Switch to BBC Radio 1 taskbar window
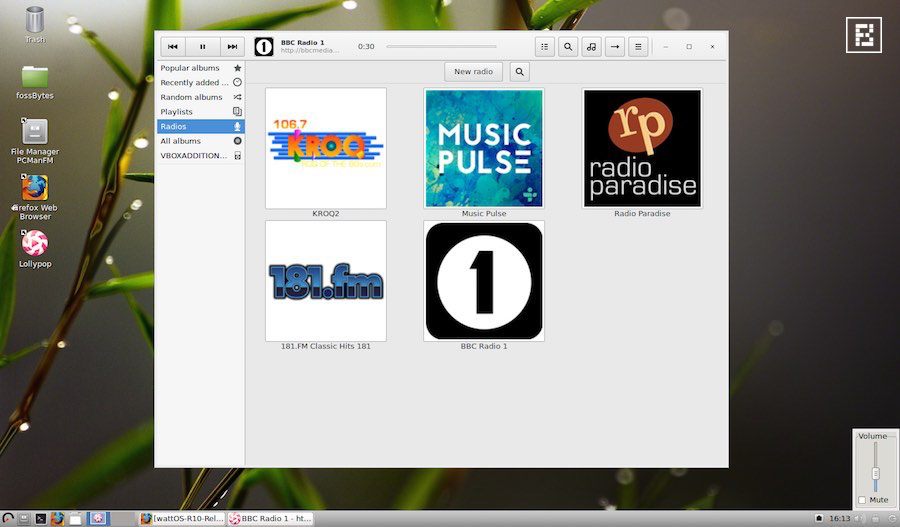 point(271,519)
